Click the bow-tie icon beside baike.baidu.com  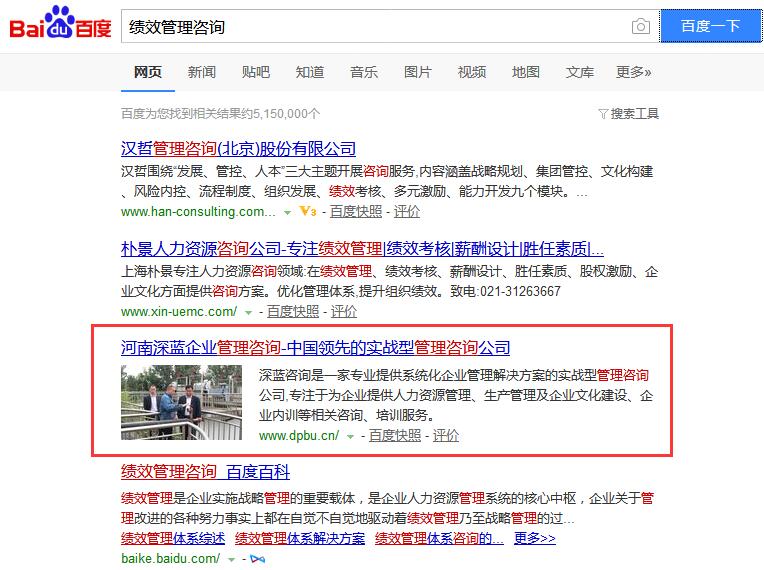coord(257,558)
